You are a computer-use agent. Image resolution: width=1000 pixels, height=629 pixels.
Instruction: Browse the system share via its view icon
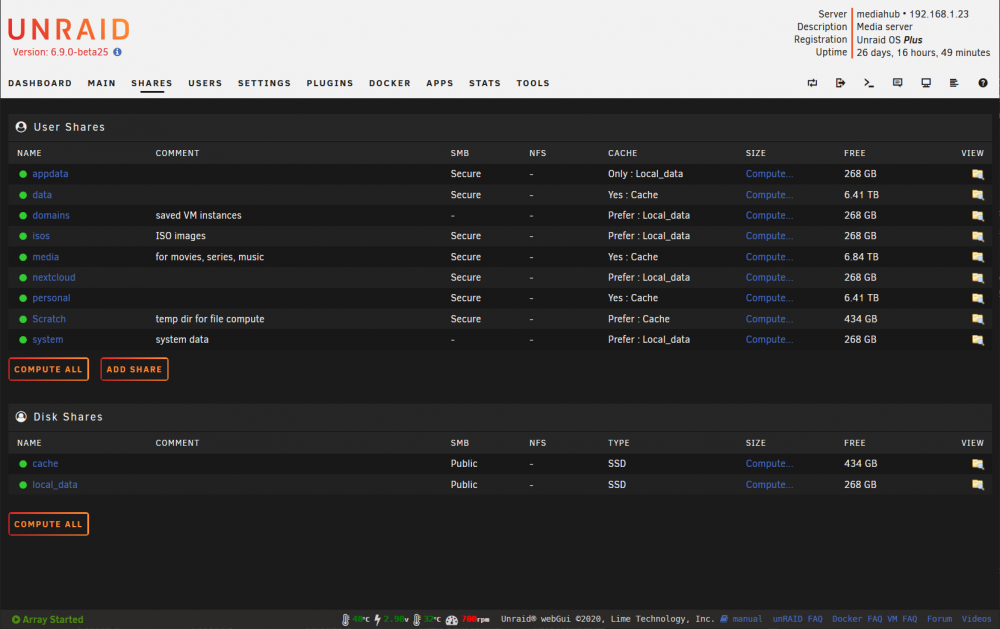[978, 340]
